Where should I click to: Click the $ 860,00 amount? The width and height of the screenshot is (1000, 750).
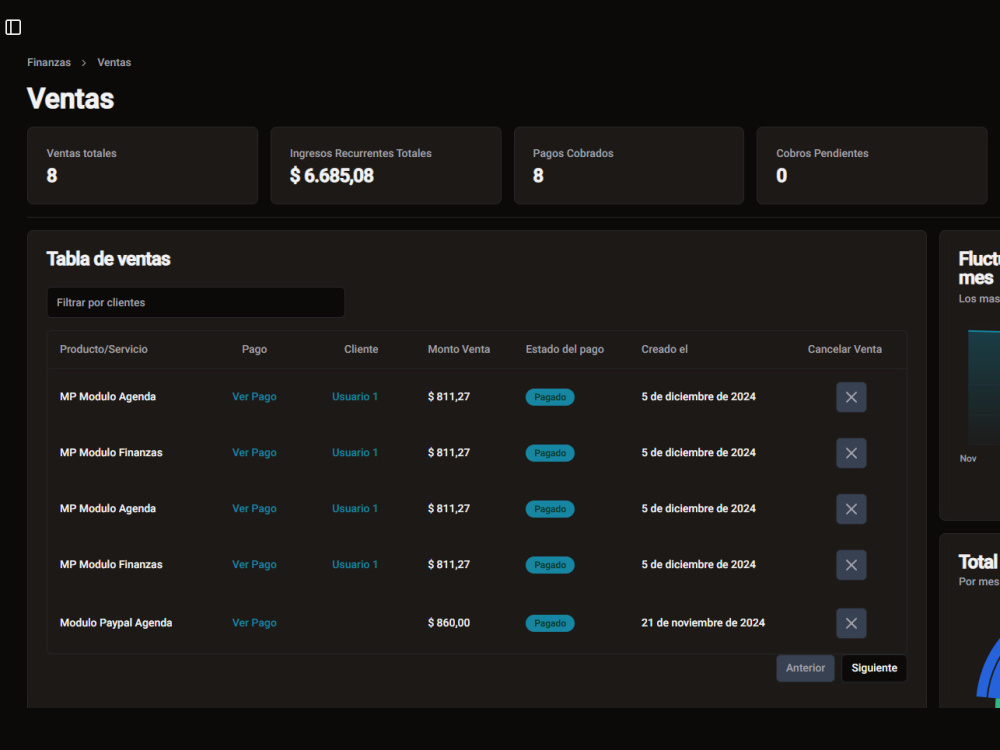449,623
